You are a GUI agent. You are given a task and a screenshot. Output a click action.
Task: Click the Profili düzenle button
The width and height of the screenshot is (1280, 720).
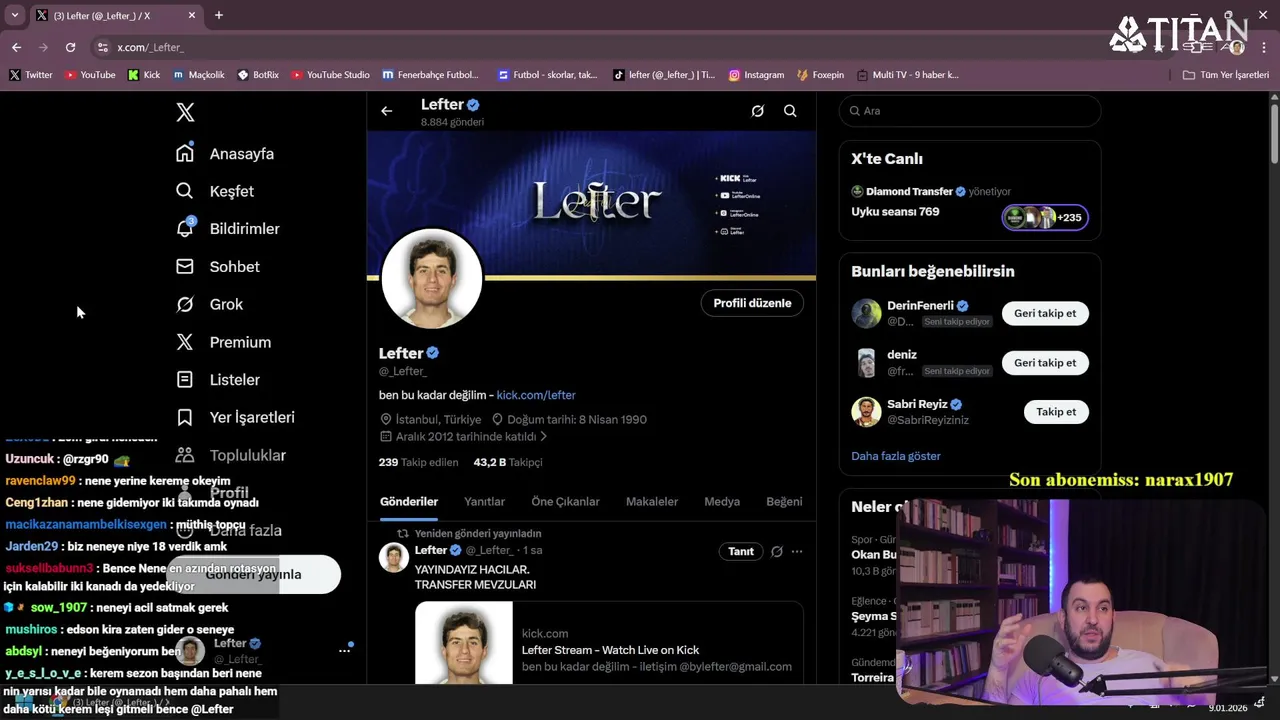752,303
